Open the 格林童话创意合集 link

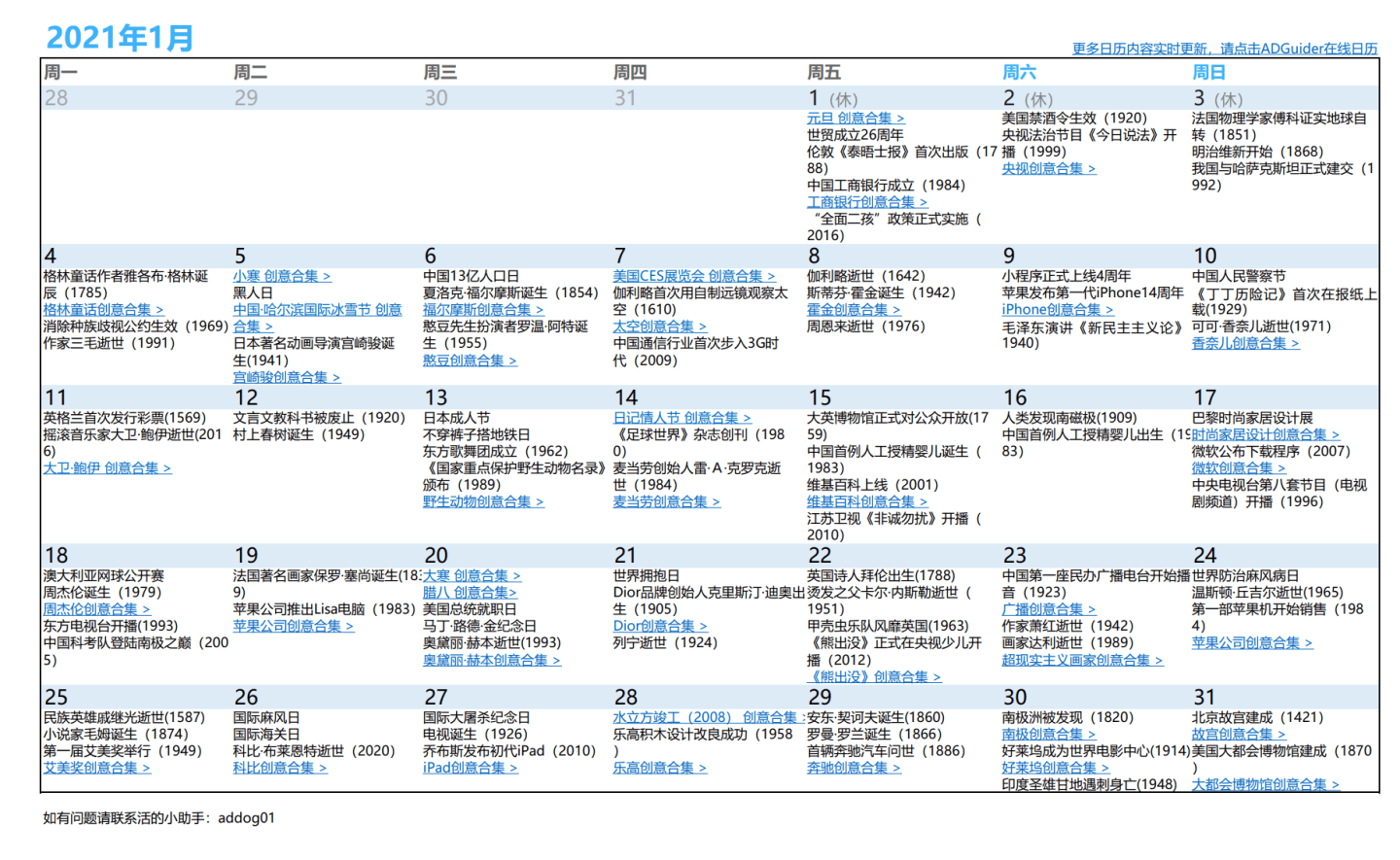pos(103,309)
